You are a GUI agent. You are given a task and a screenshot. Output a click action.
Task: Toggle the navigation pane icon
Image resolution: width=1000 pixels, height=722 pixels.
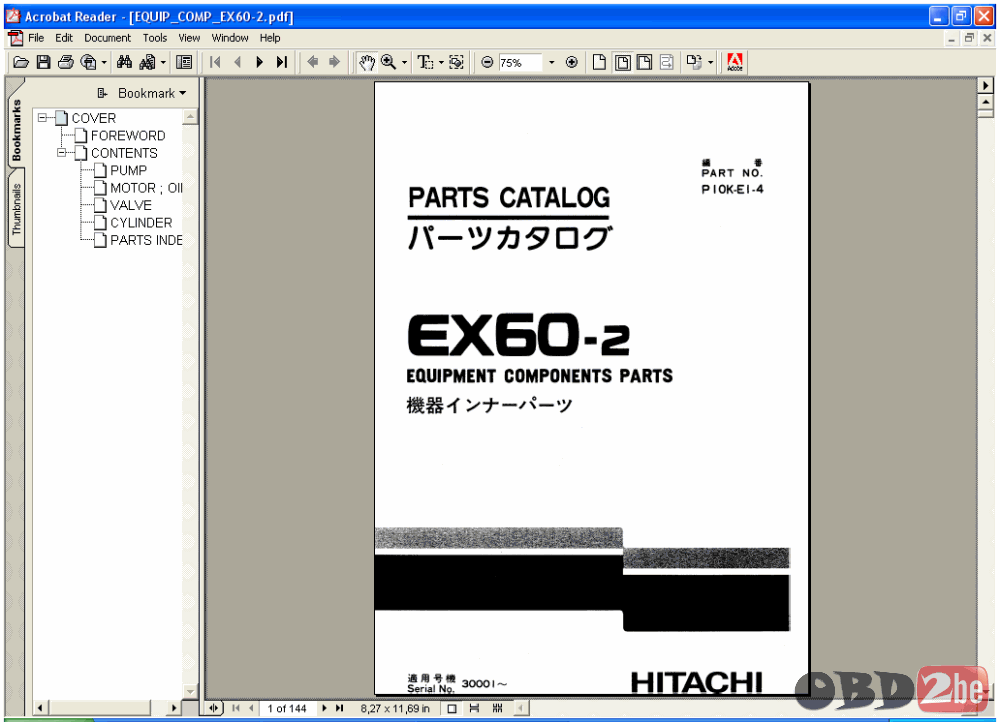coord(184,62)
